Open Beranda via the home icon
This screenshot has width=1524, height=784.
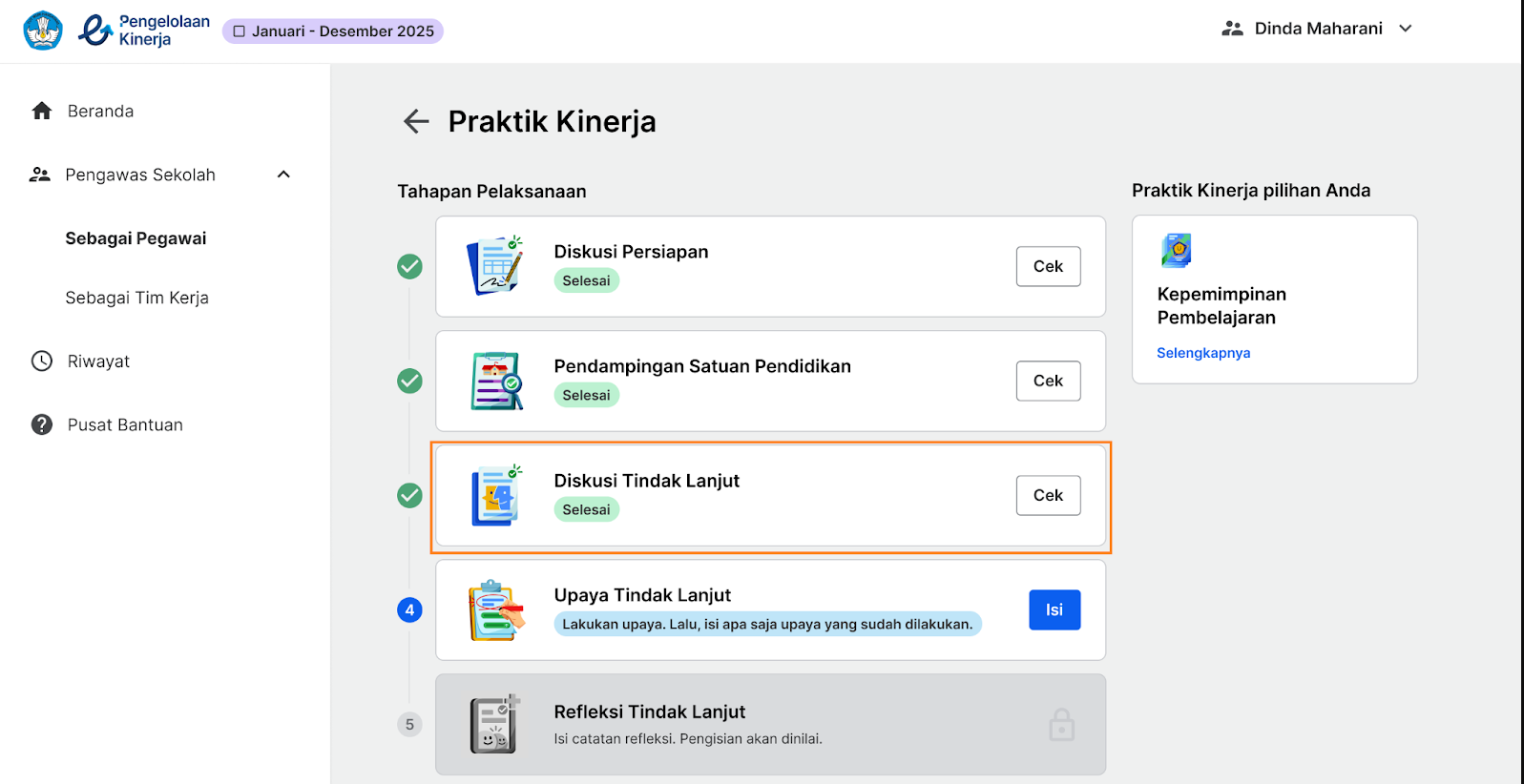(42, 111)
